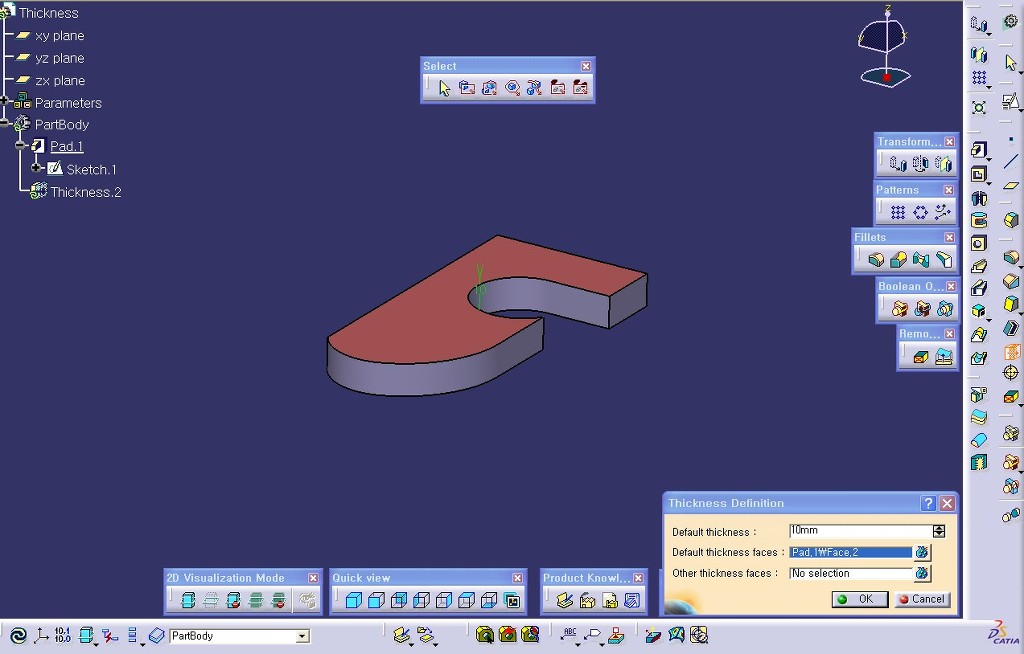Click the Pad tool in right toolbar

pyautogui.click(x=979, y=150)
